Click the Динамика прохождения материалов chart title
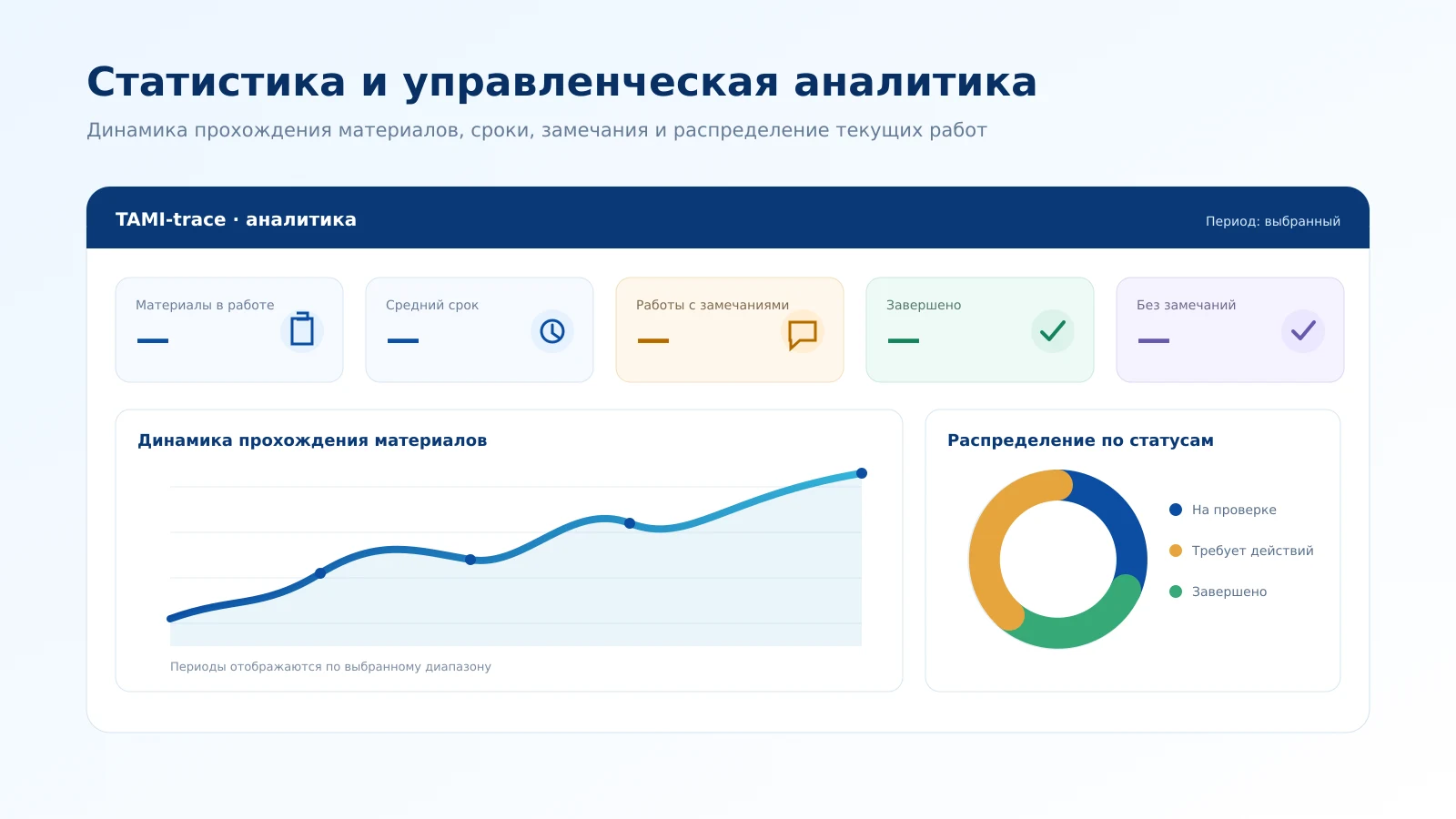Image resolution: width=1456 pixels, height=819 pixels. [x=312, y=440]
